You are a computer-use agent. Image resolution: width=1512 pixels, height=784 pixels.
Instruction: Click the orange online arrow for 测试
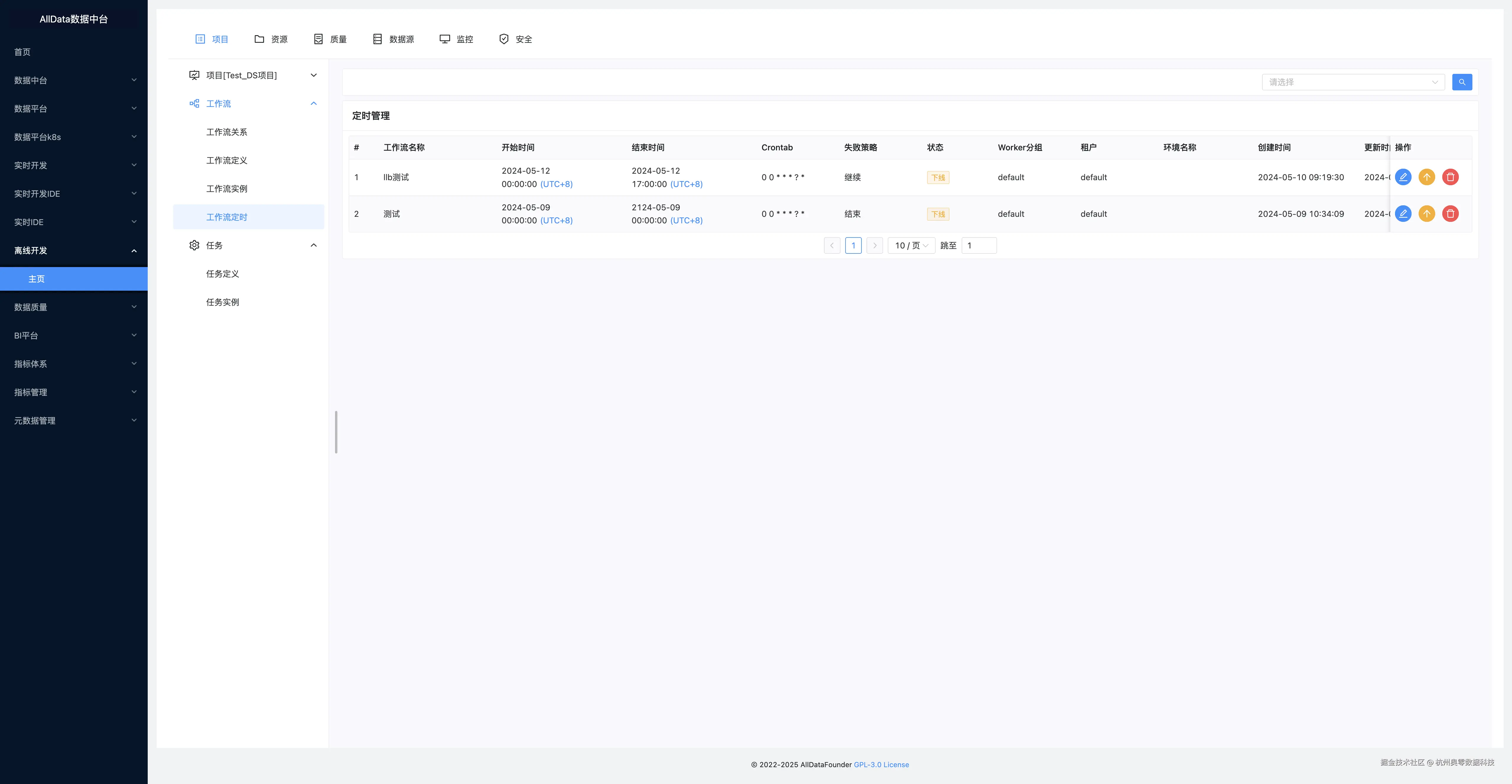point(1426,214)
